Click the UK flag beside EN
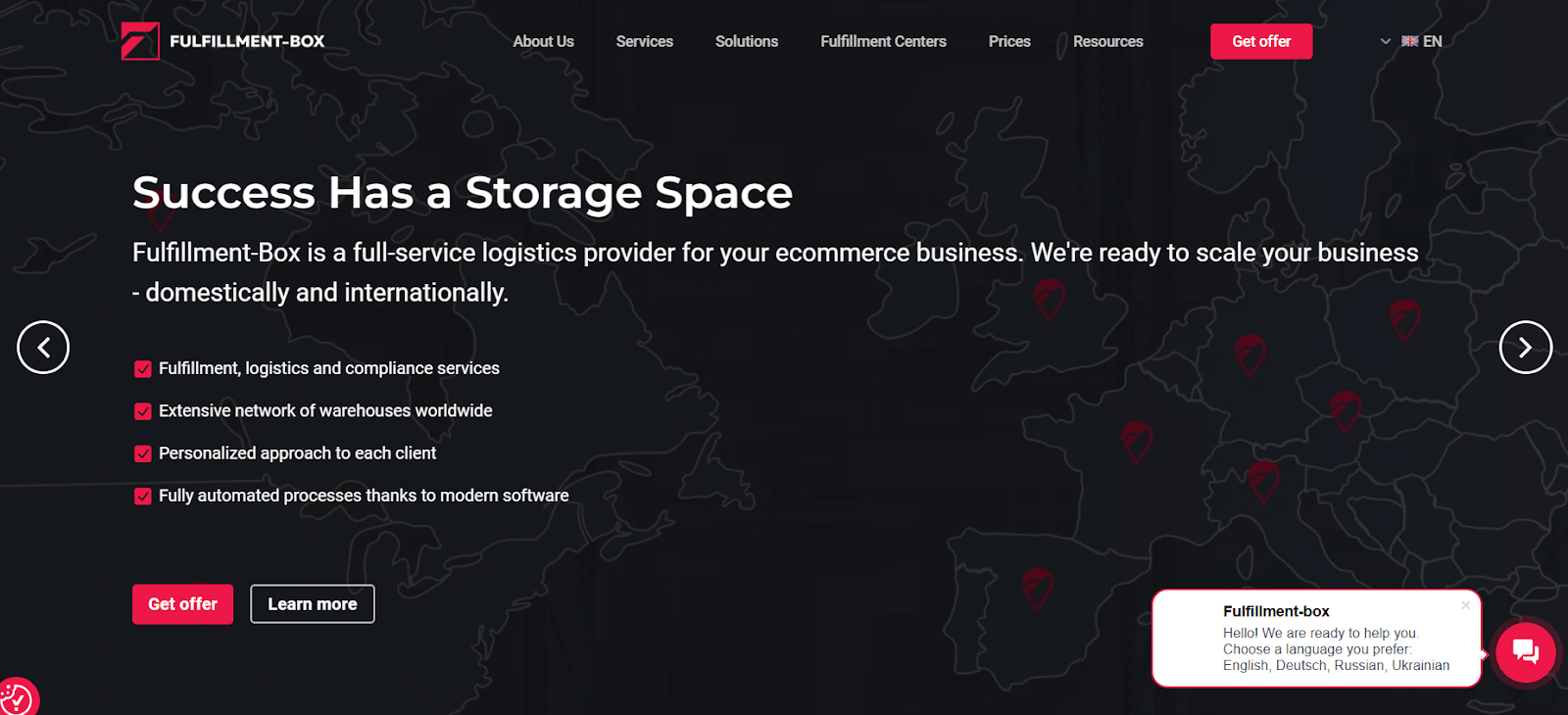The height and width of the screenshot is (715, 1568). 1409,41
